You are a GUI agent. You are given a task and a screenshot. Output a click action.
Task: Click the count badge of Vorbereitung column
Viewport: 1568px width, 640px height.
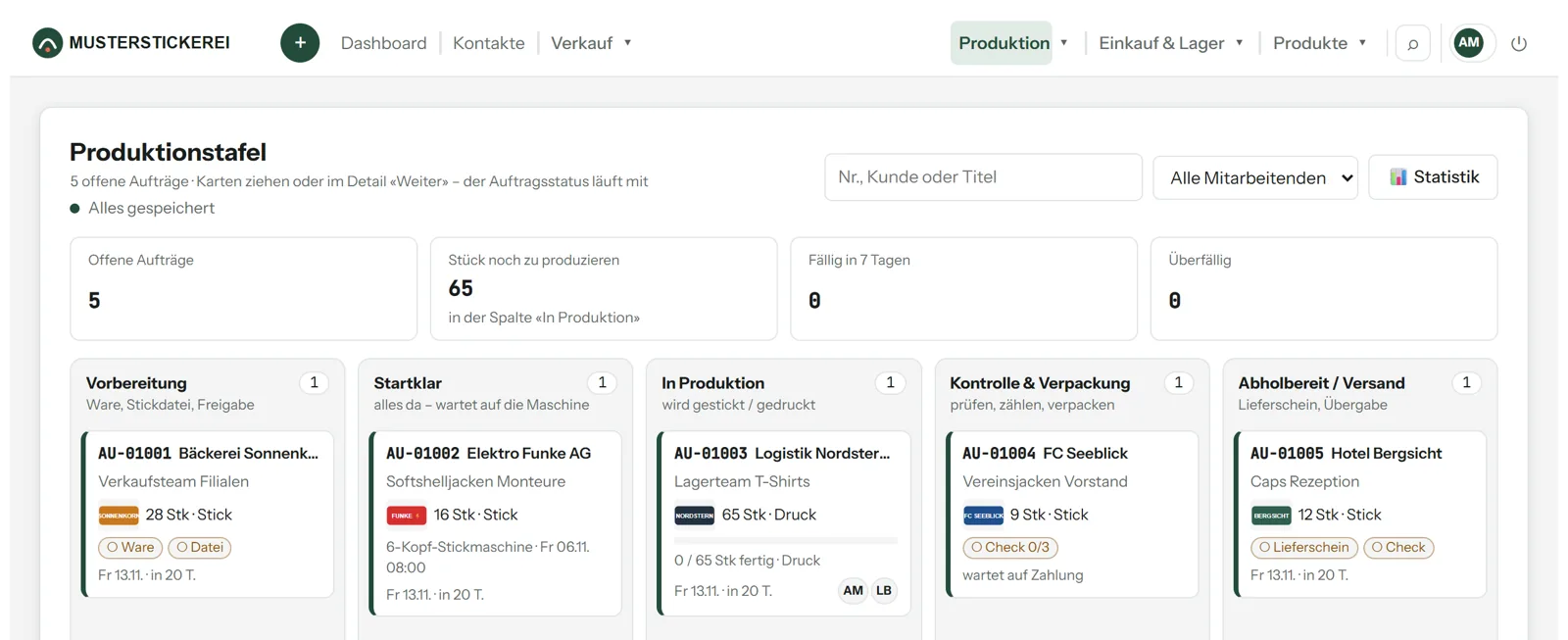coord(315,382)
